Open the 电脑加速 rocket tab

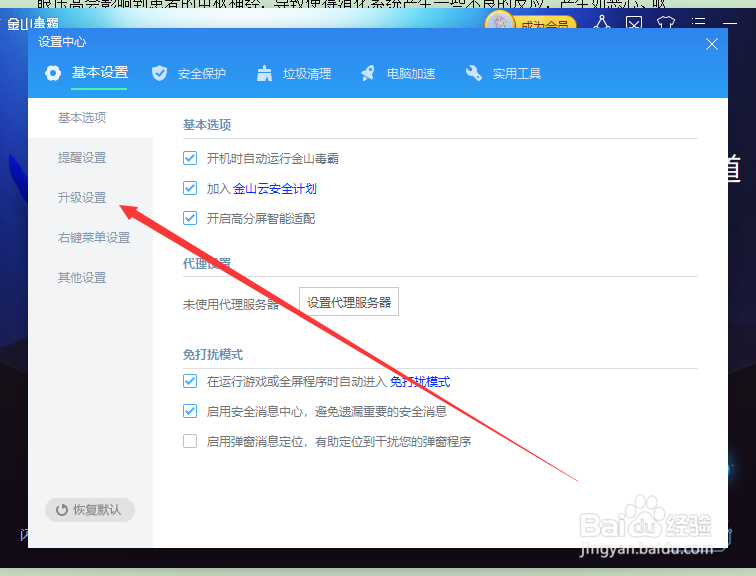(398, 74)
